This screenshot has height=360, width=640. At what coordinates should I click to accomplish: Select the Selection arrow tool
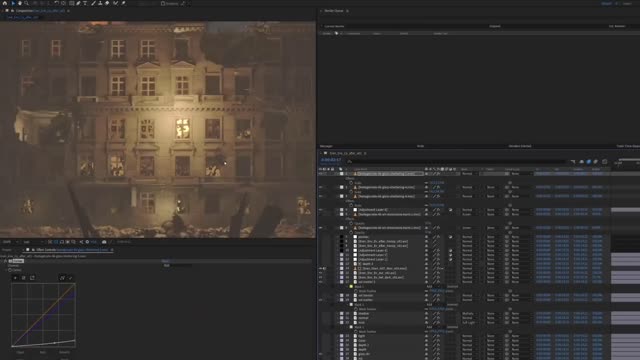click(x=13, y=3)
